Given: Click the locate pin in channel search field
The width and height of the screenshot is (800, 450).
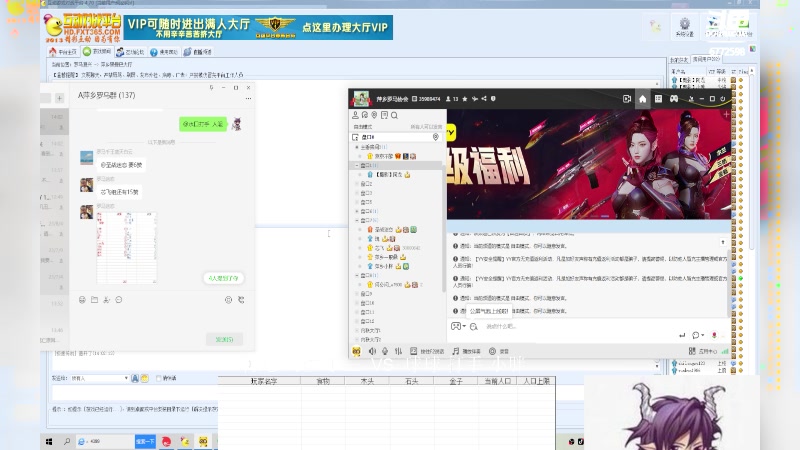Looking at the screenshot, I should 436,137.
